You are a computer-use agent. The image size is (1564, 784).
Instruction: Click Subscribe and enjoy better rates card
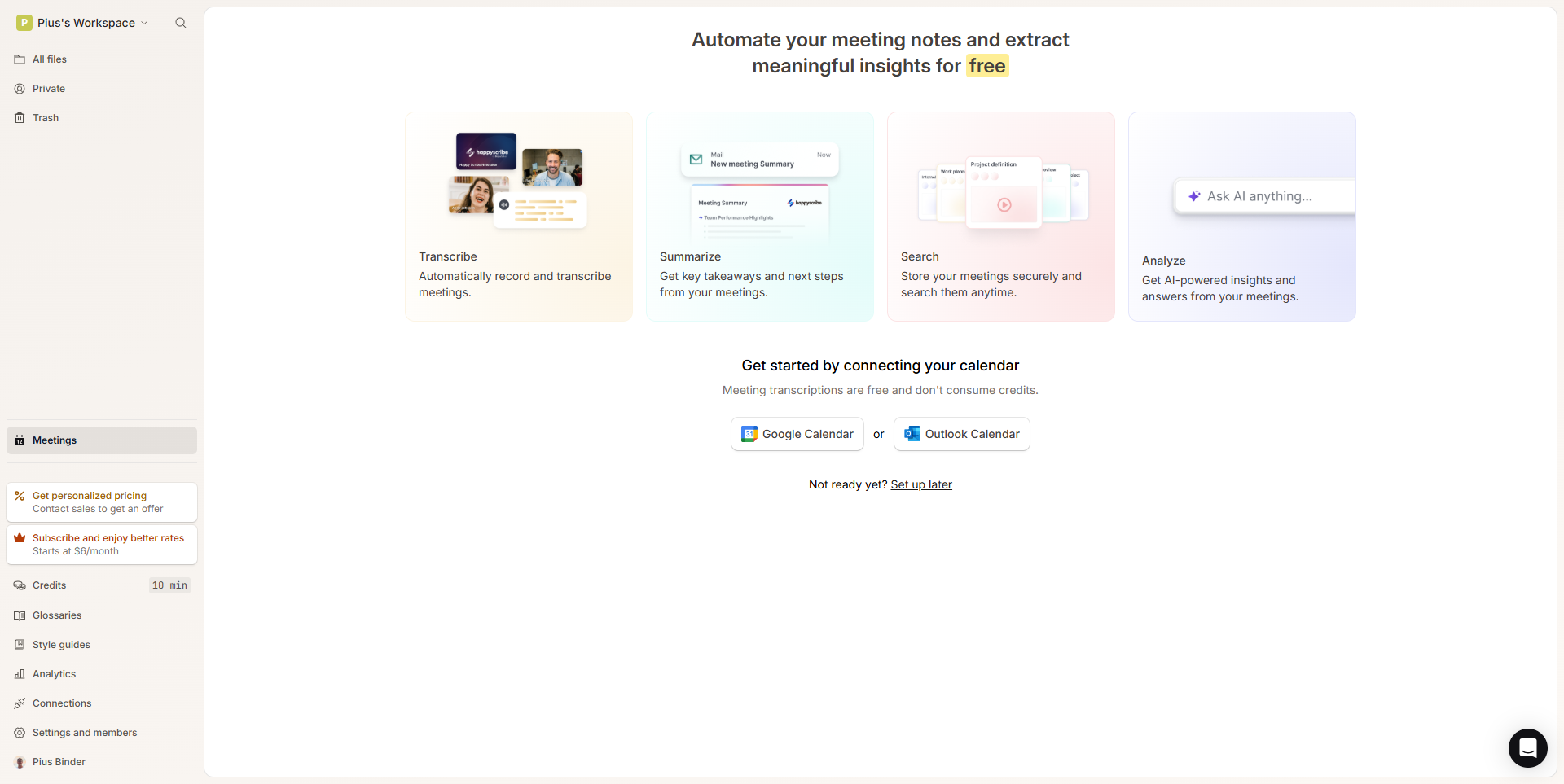[x=101, y=545]
